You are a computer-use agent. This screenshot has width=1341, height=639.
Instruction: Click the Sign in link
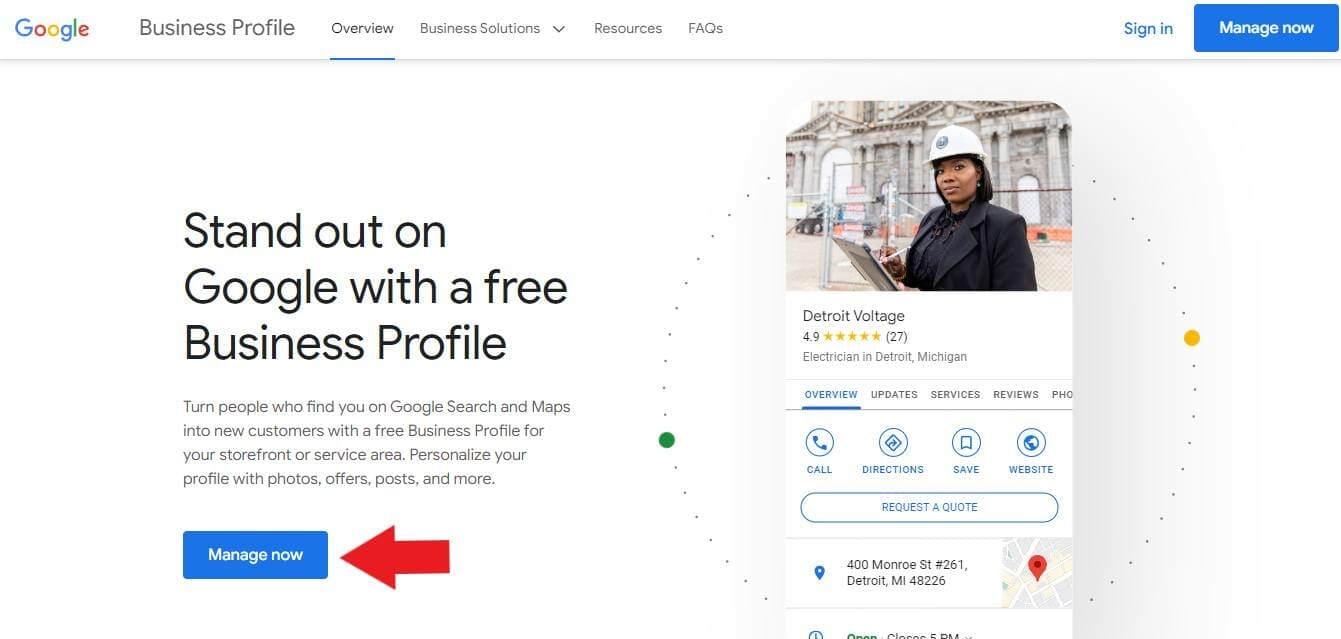tap(1147, 28)
